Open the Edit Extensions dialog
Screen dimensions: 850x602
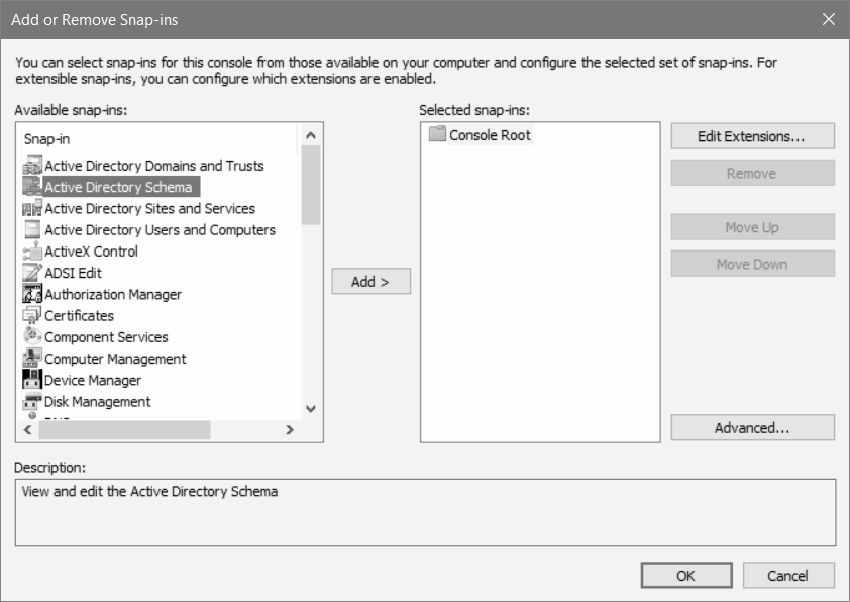(752, 135)
